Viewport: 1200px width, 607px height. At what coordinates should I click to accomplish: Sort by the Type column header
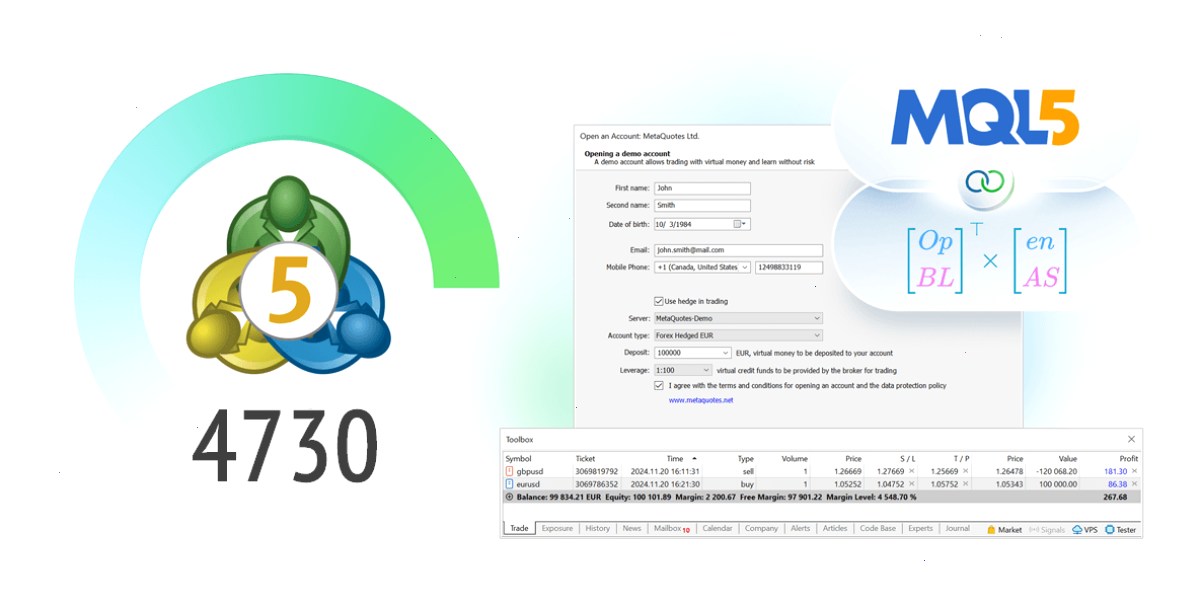tap(745, 458)
